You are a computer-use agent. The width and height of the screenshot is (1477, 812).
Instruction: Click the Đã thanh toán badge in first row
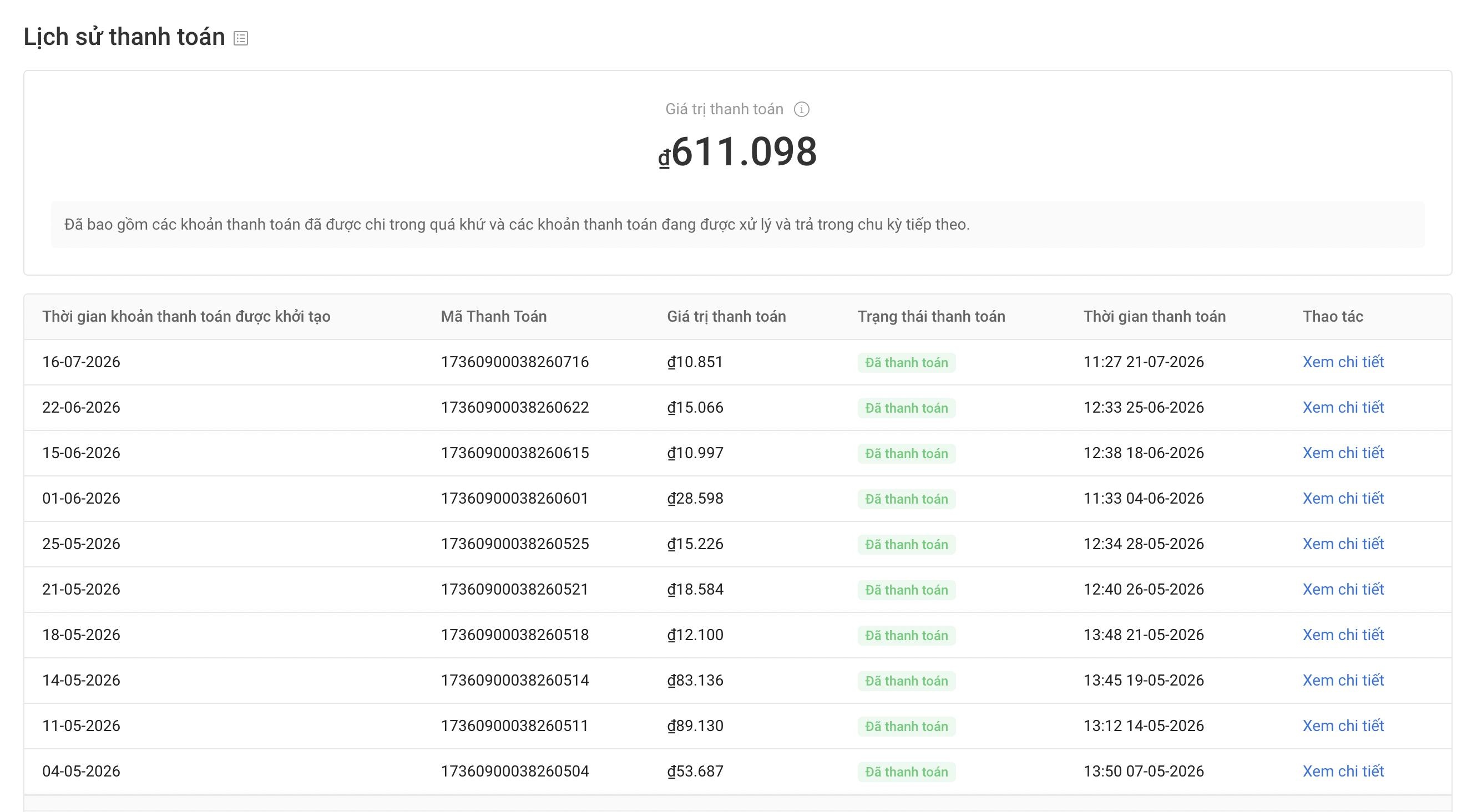(x=907, y=363)
